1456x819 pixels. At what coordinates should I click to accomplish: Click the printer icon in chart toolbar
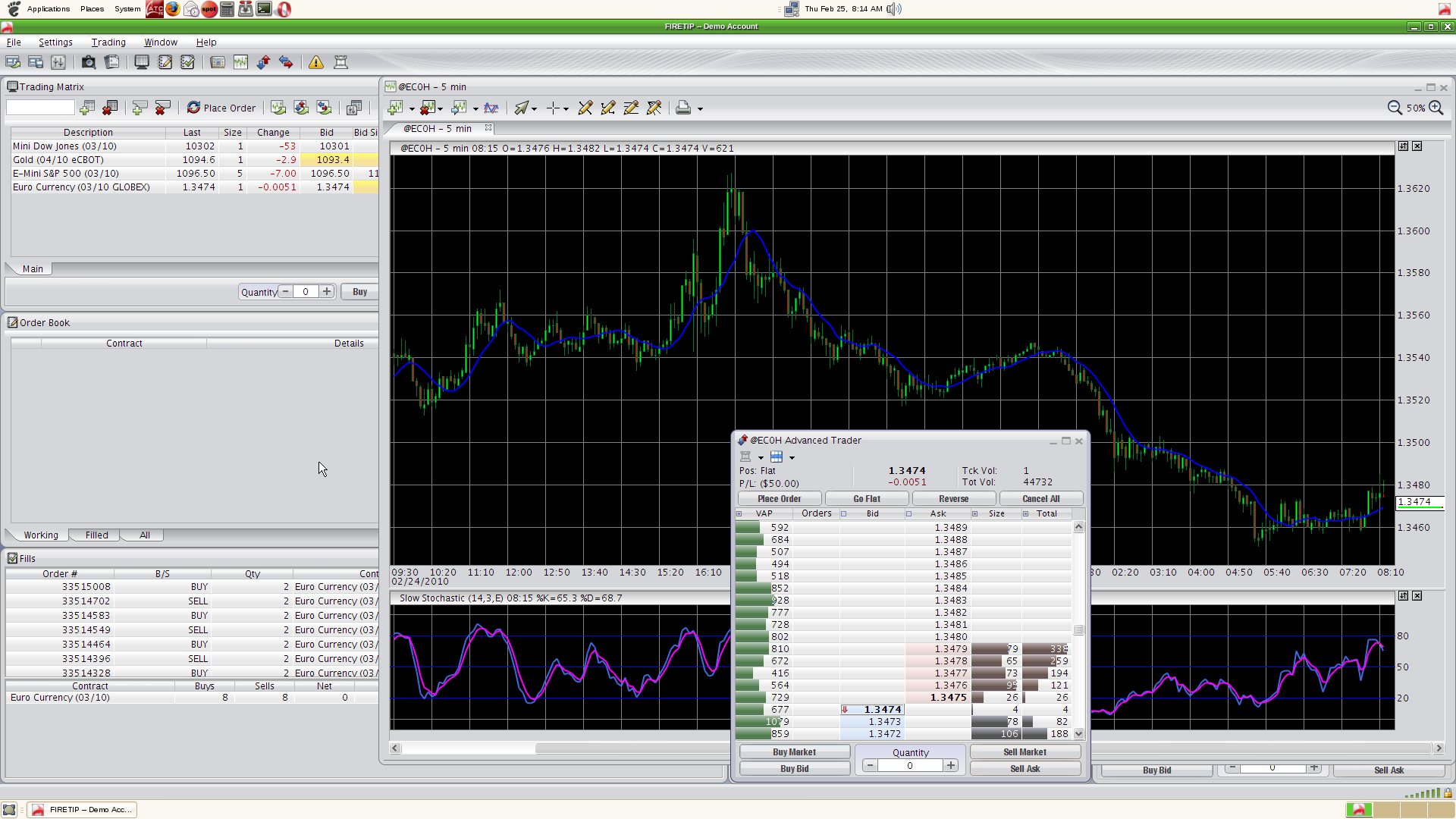pyautogui.click(x=683, y=108)
